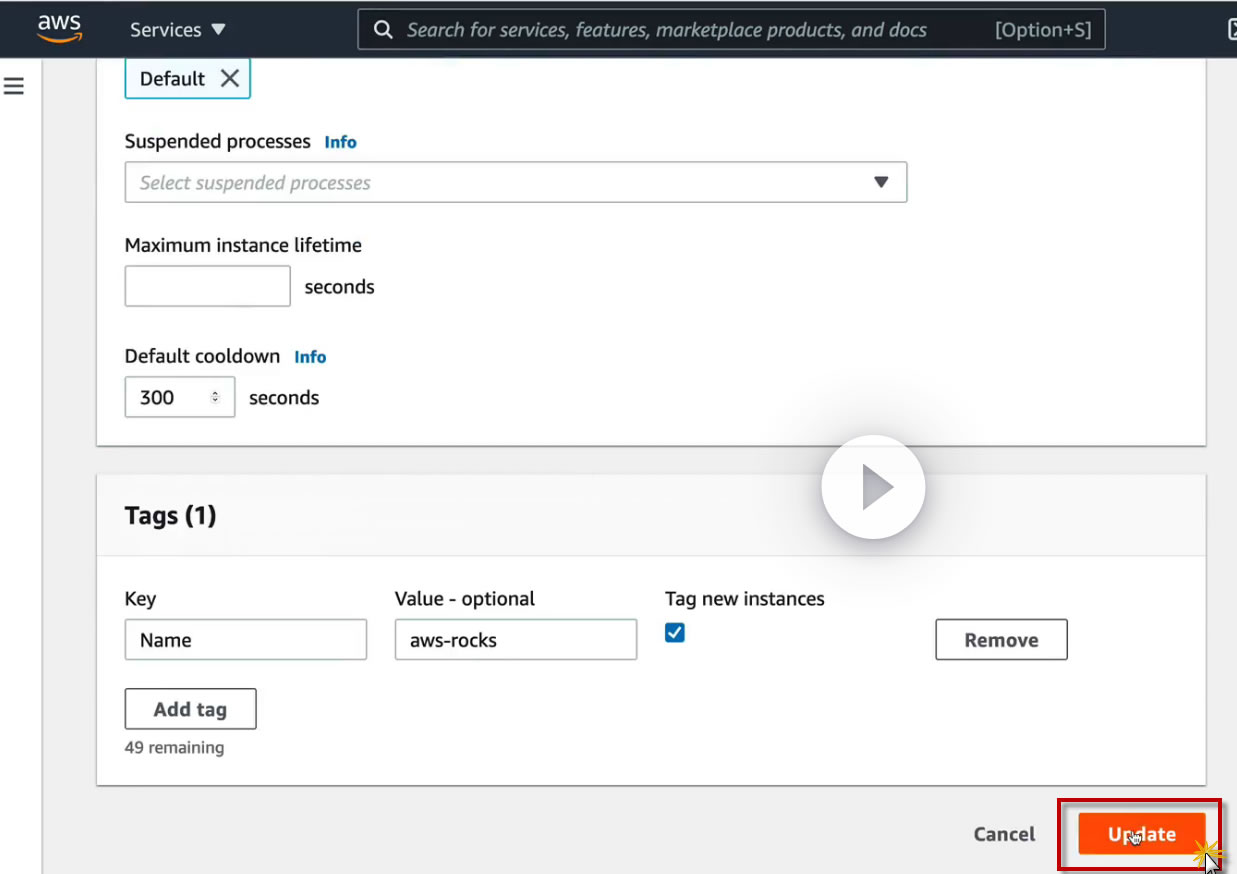Remove the Default chip with X
Screen dimensions: 1237x874
click(x=230, y=79)
